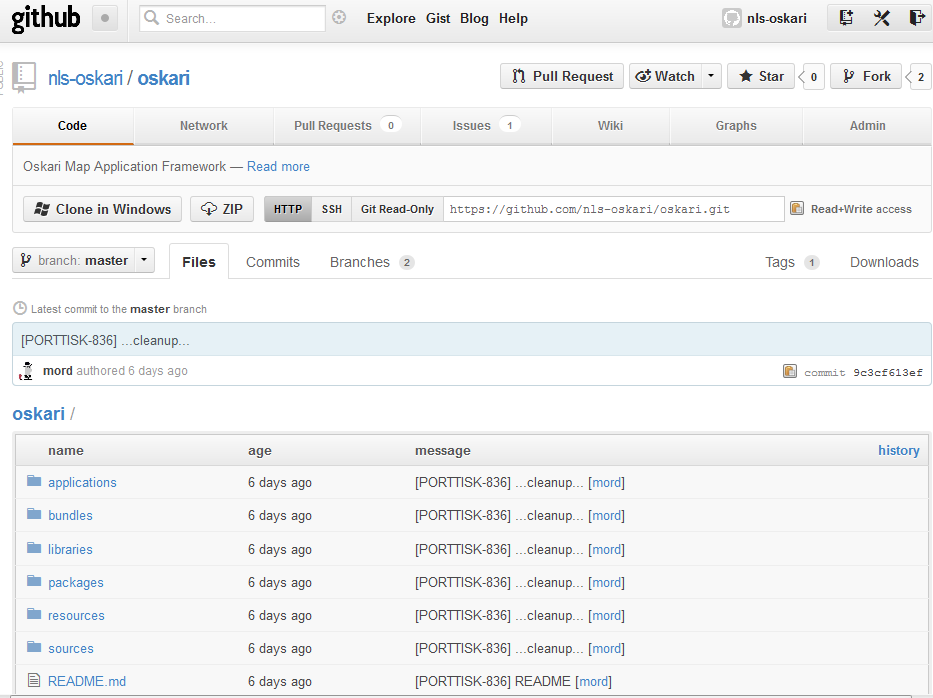The image size is (933, 698).
Task: Switch to Branches subtab
Action: point(372,262)
